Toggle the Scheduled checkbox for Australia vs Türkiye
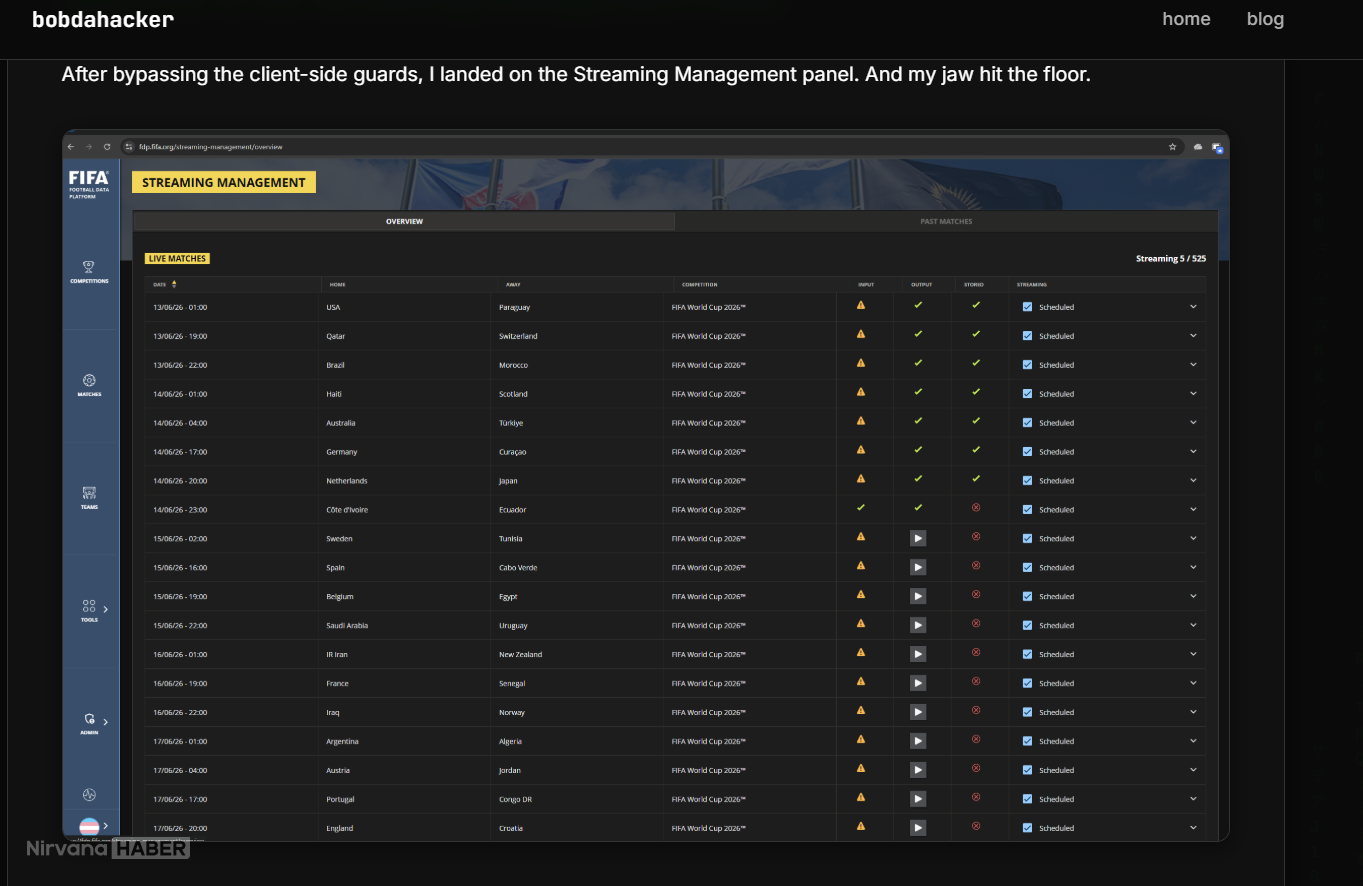1363x886 pixels. coord(1028,423)
